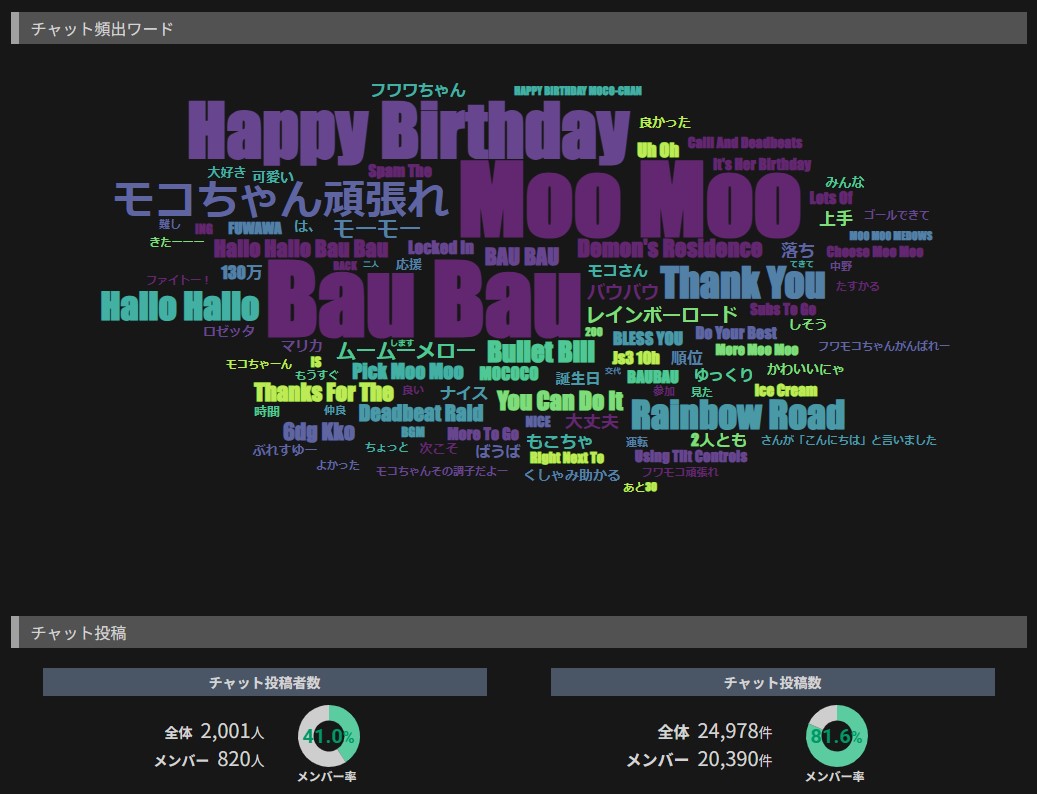Click the 'Locked In' word
This screenshot has width=1037, height=794.
(x=440, y=248)
